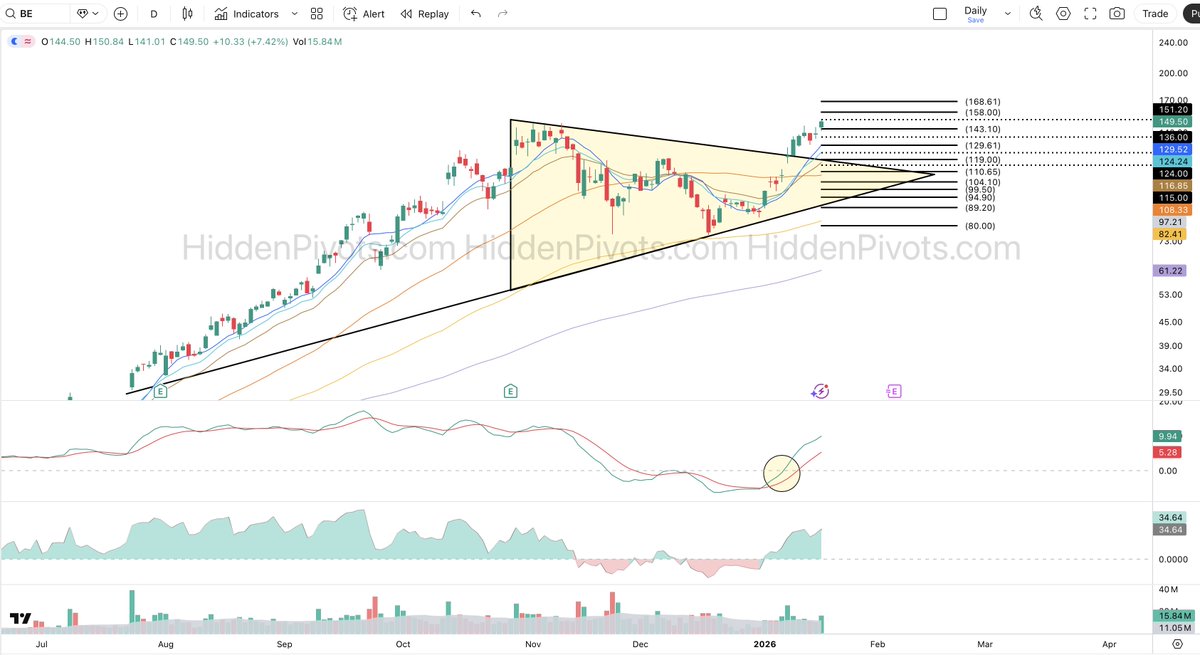1200x655 pixels.
Task: Select the 108.33 orange axis label
Action: (1172, 210)
